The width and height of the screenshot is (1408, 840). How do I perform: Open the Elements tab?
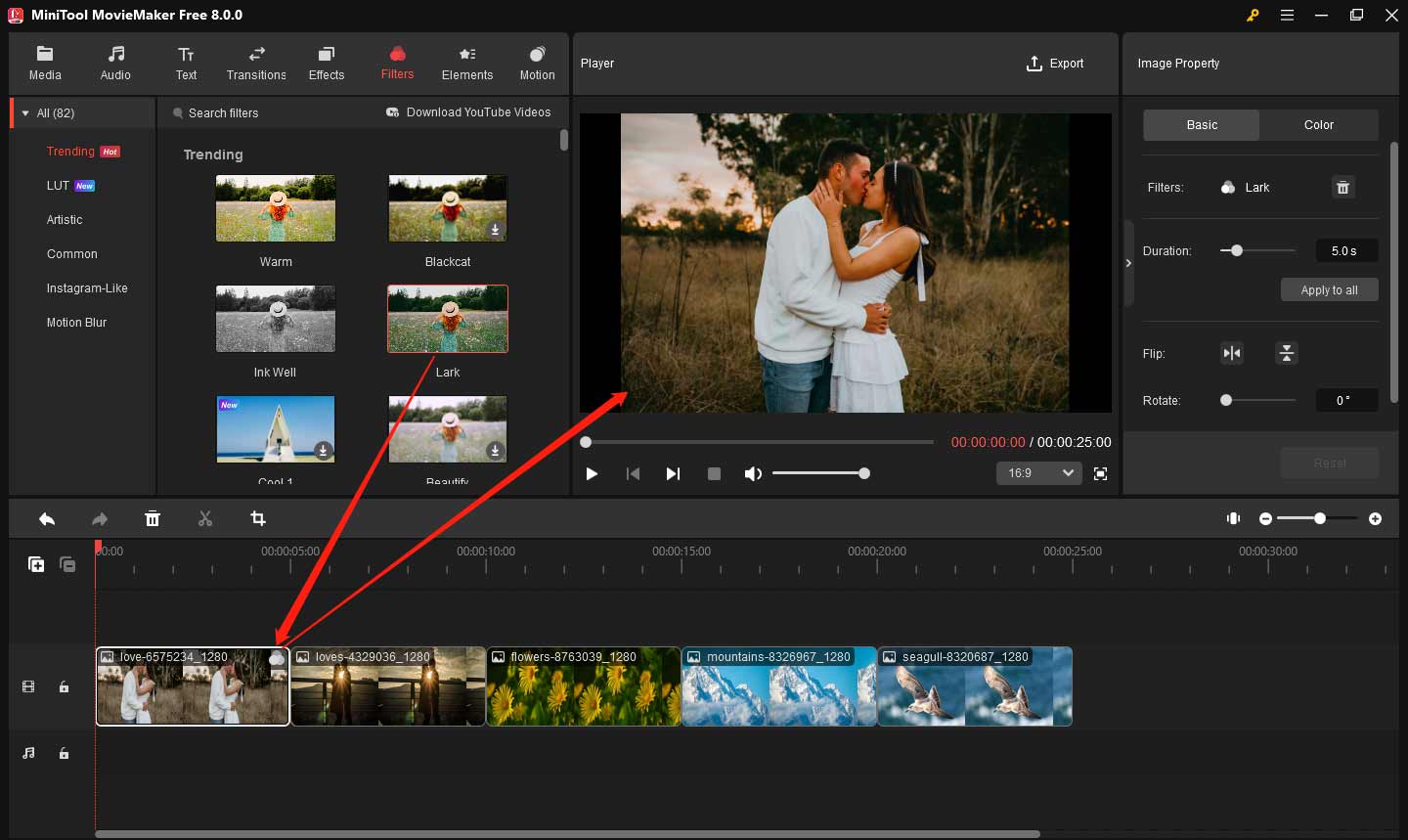pos(467,64)
